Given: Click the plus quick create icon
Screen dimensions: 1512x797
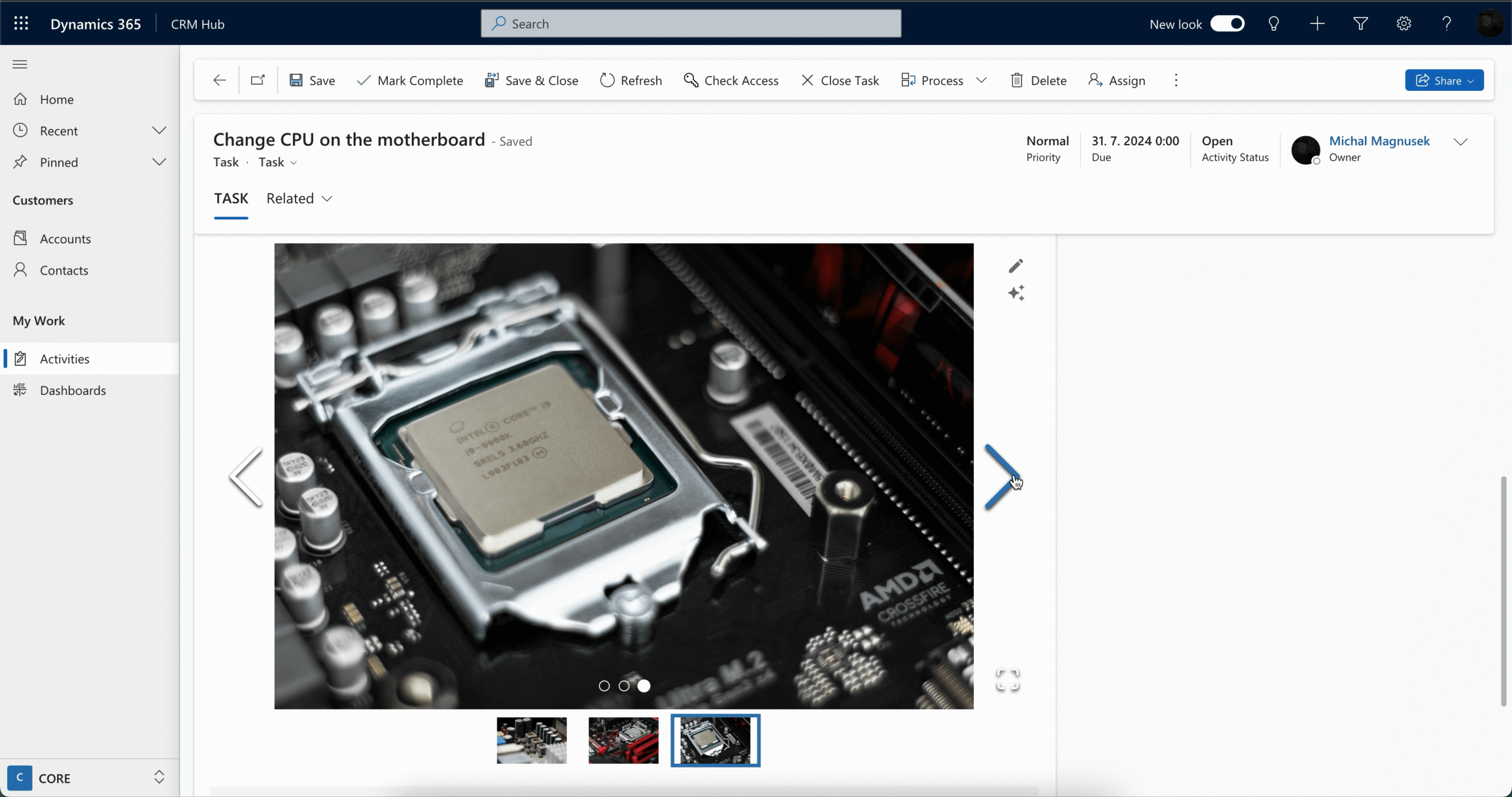Looking at the screenshot, I should click(x=1317, y=24).
